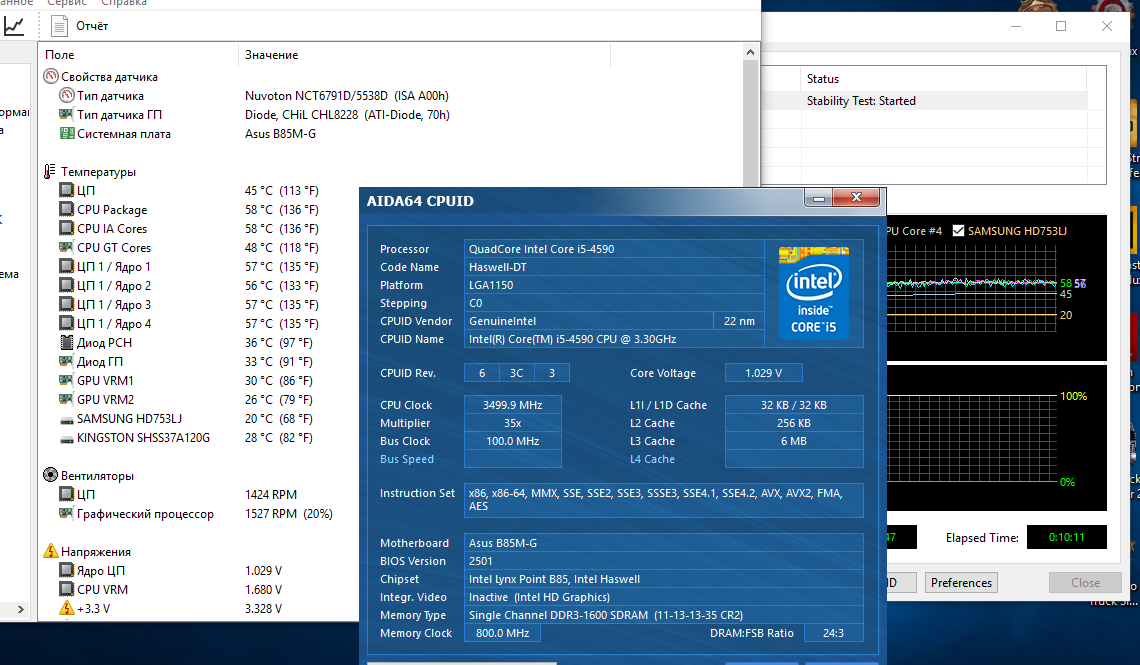The image size is (1140, 665).
Task: Click the CPU GT Cores row icon
Action: 66,247
